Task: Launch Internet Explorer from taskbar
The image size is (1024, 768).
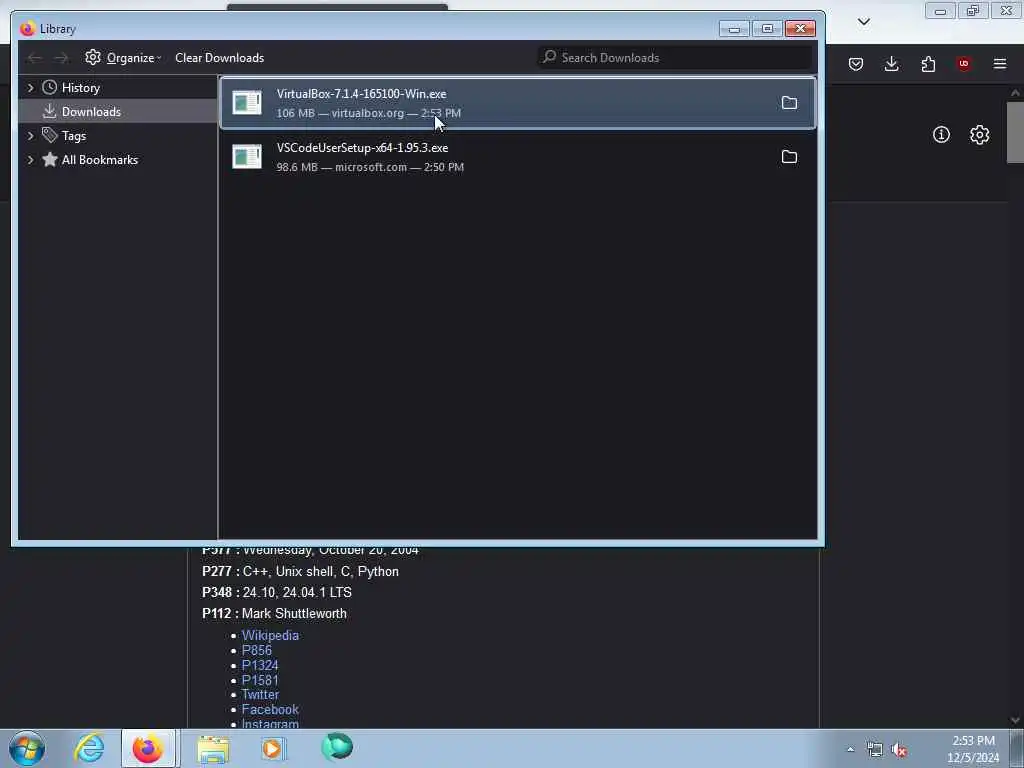Action: click(x=89, y=748)
